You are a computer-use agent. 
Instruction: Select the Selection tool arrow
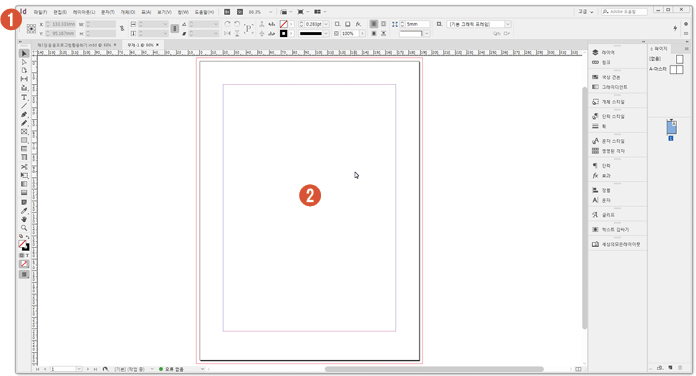point(24,54)
